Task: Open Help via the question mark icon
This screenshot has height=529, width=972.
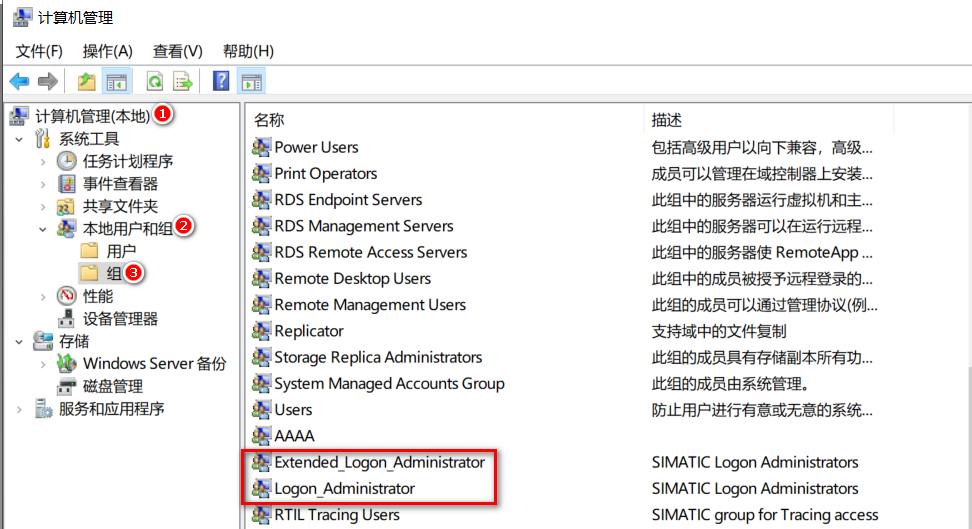Action: pos(221,82)
